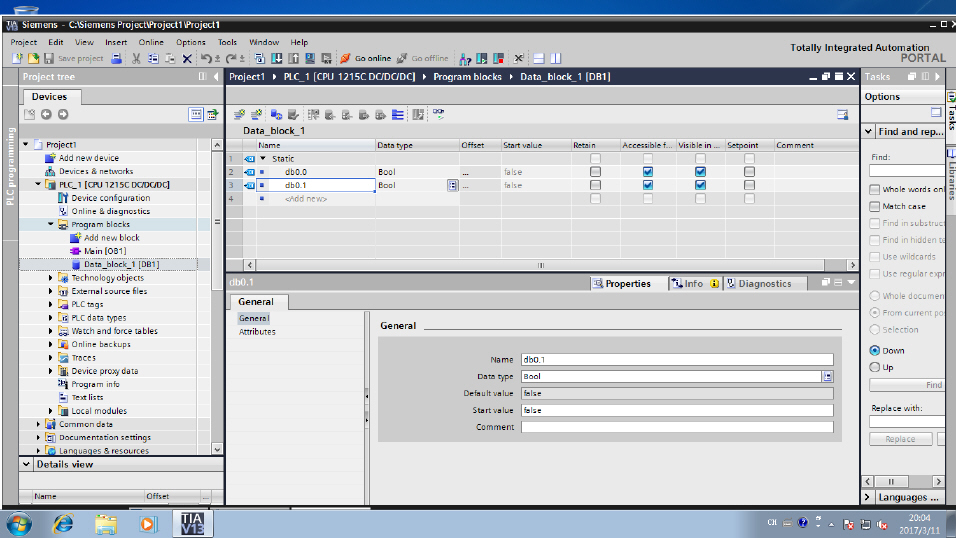
Task: Click the Compile icon in toolbar
Action: pyautogui.click(x=260, y=59)
